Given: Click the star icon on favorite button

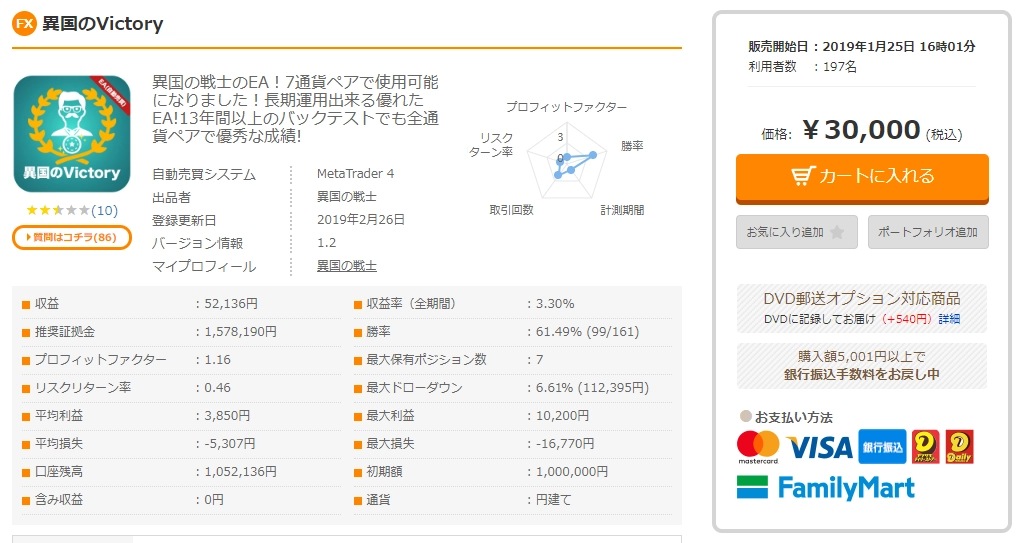Looking at the screenshot, I should click(837, 232).
